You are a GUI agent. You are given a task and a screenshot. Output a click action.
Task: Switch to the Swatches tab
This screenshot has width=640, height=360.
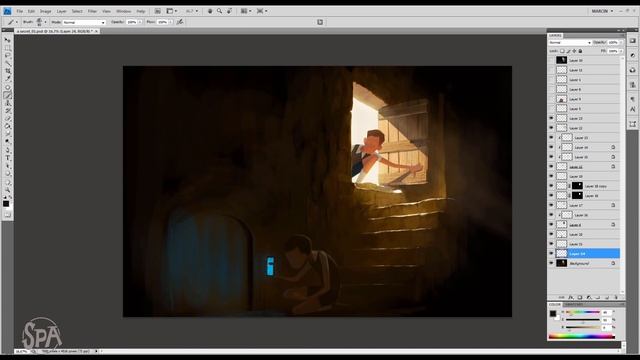tap(573, 304)
